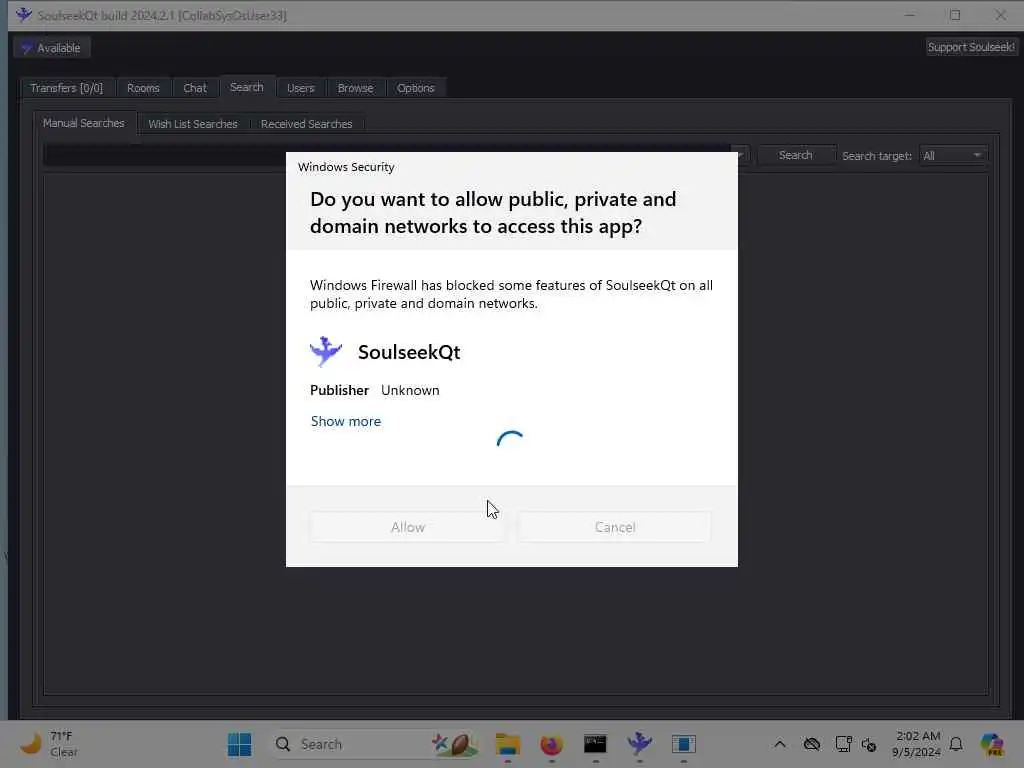1024x768 pixels.
Task: Switch to the Transfers [0/0] tab
Action: coord(66,88)
